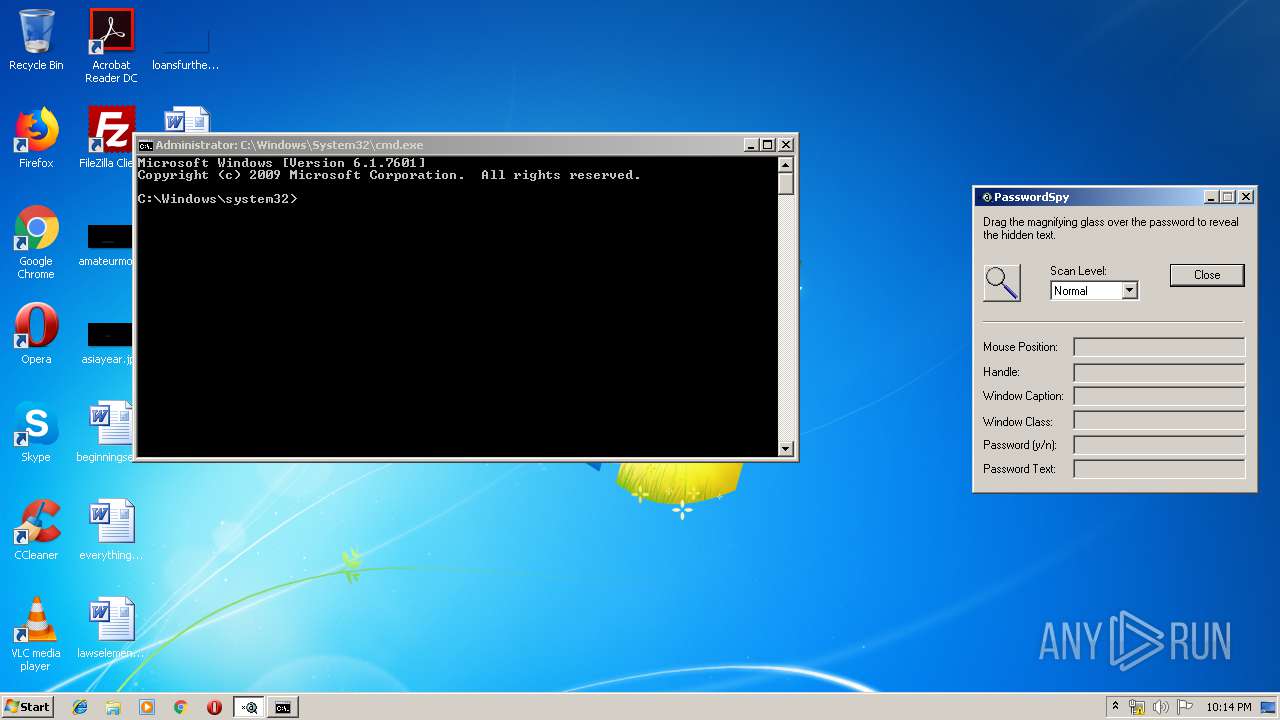
Task: Minimize the PasswordSpy window
Action: click(x=1211, y=197)
